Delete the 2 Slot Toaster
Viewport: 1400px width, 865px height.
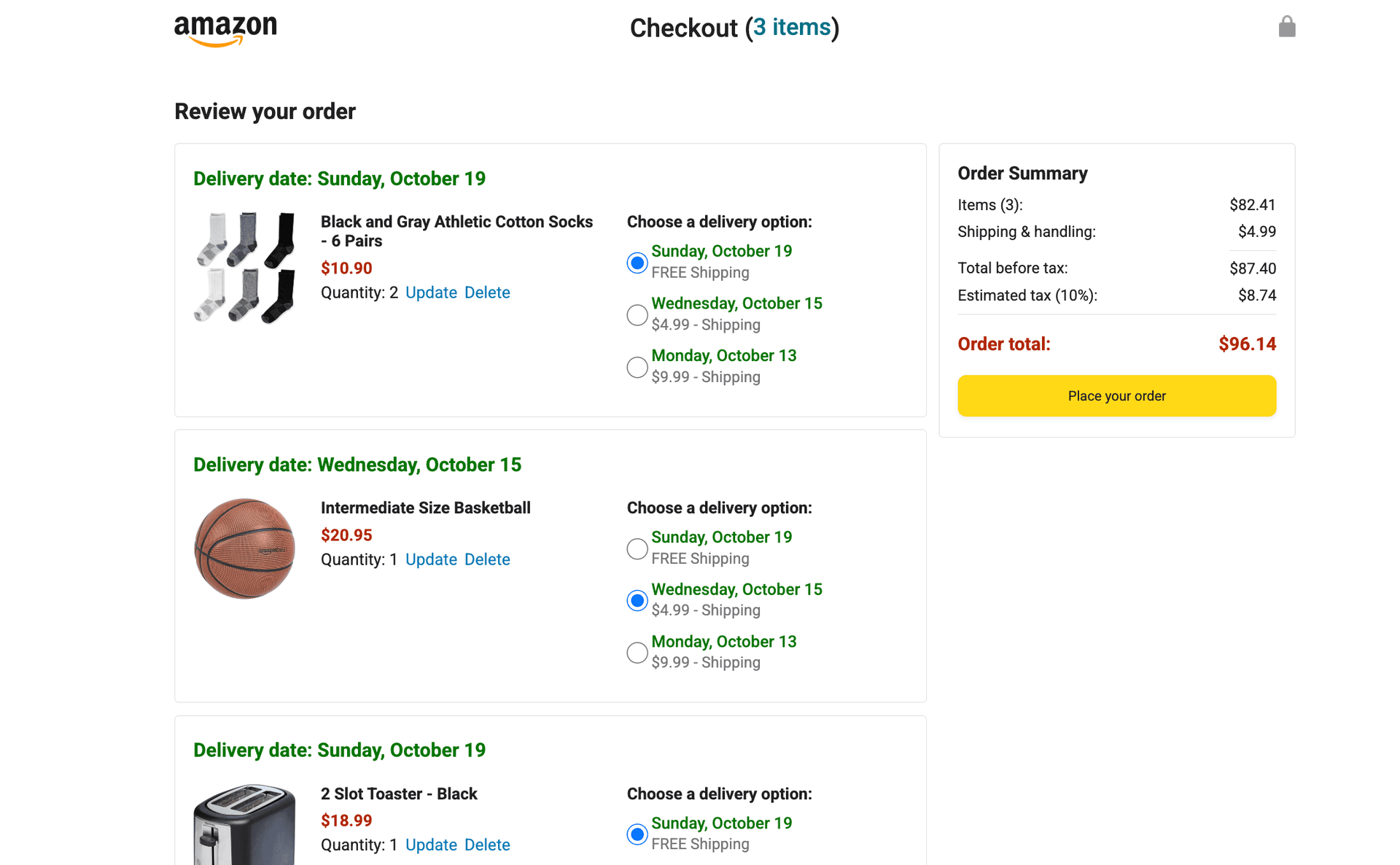click(x=487, y=845)
